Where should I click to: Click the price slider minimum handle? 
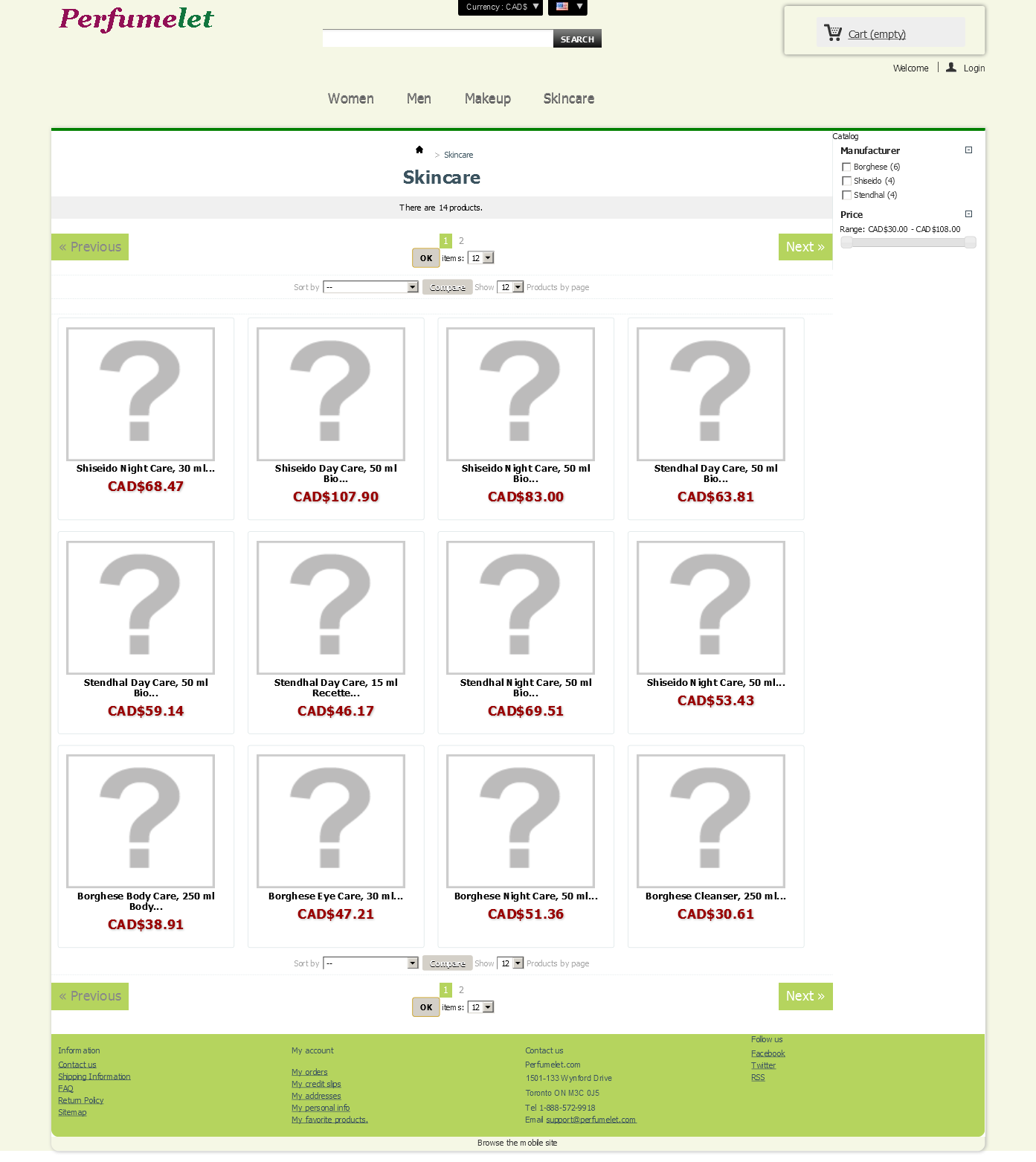(x=846, y=243)
